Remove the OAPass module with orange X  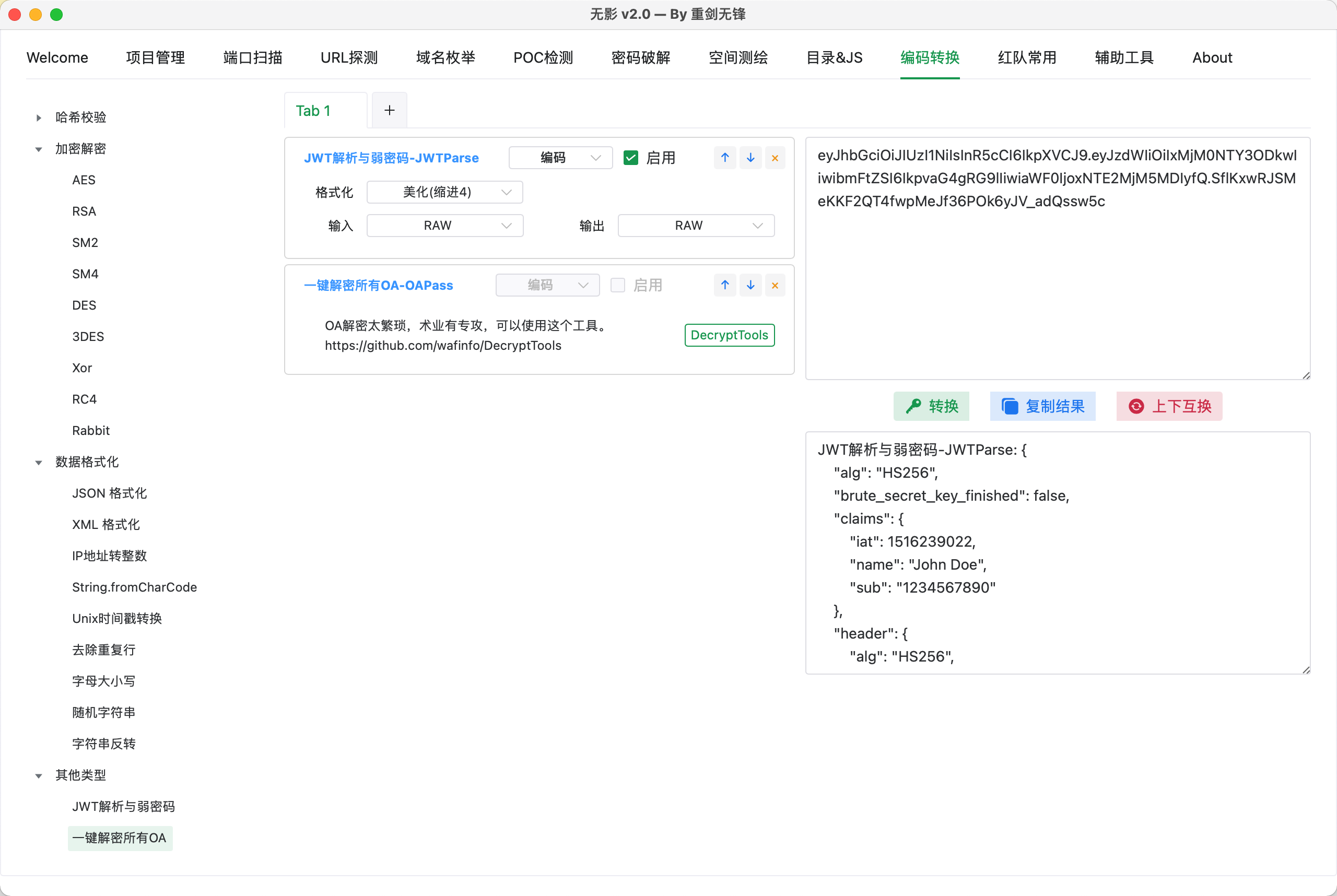[x=775, y=285]
